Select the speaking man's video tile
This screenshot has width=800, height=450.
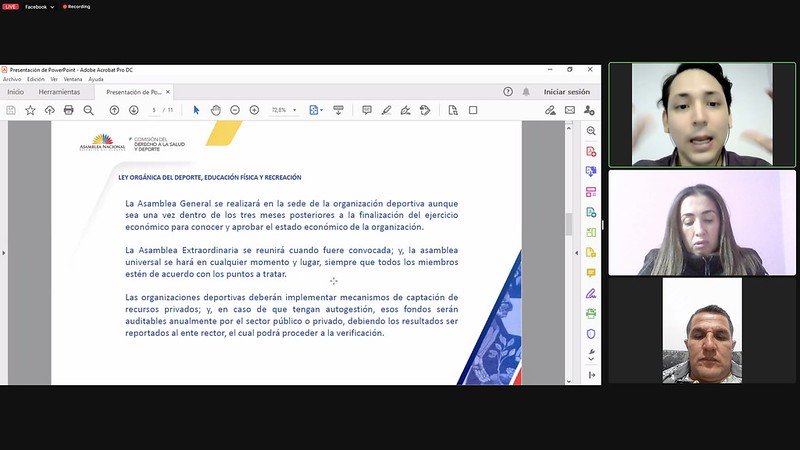[x=702, y=115]
